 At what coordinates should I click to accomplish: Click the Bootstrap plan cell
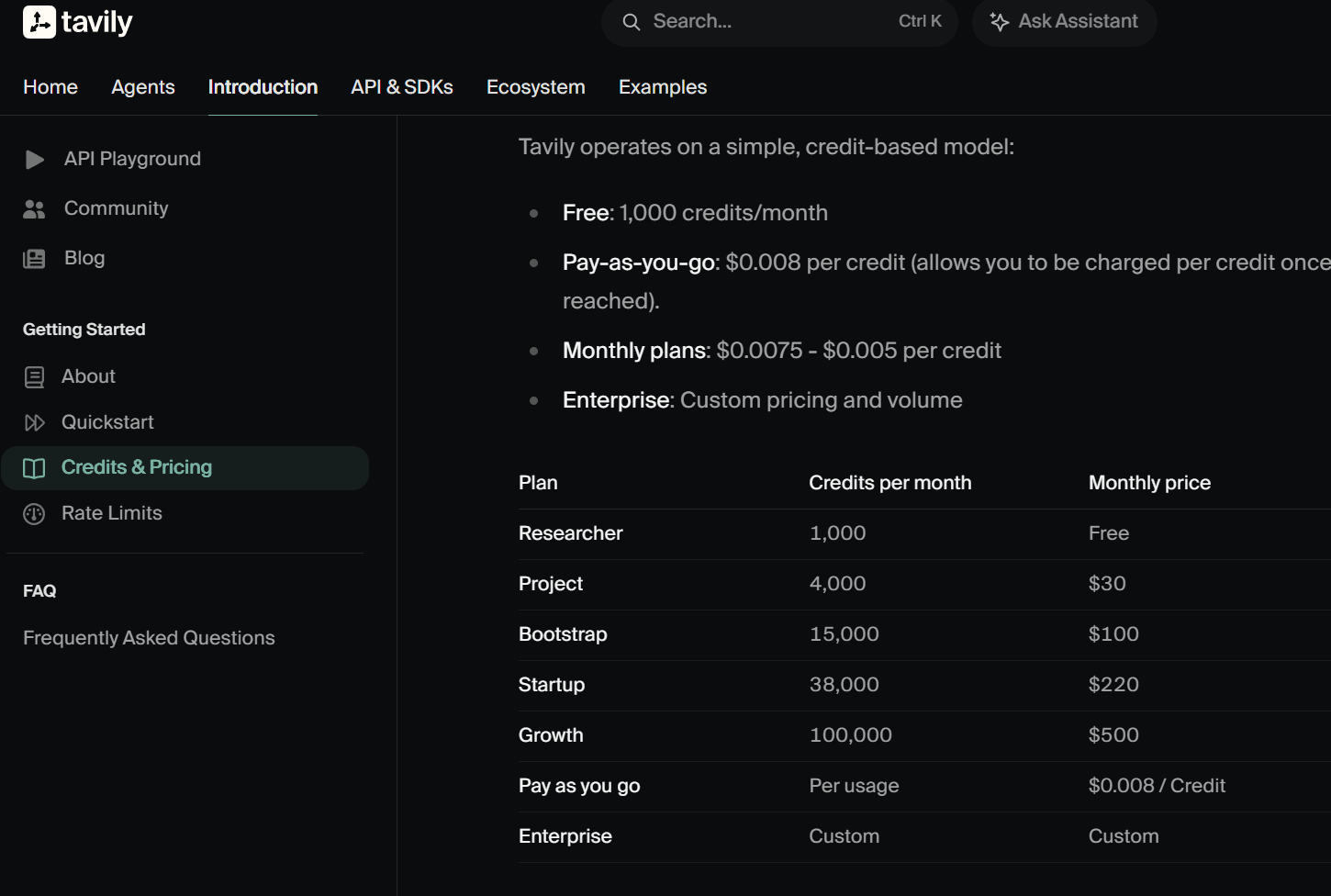point(563,634)
